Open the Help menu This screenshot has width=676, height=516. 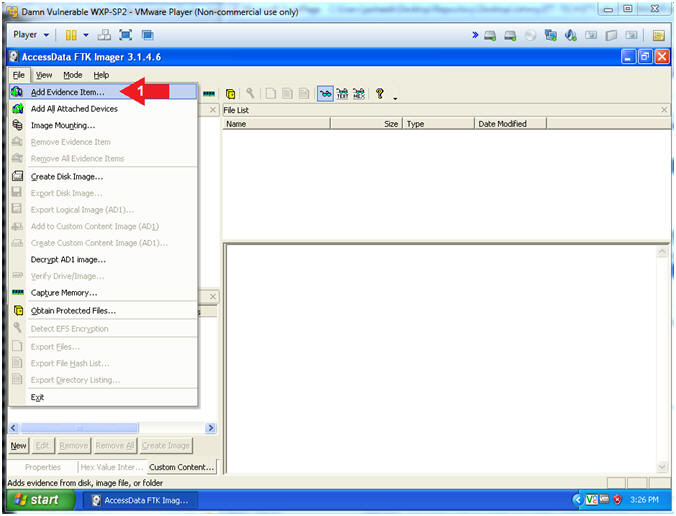point(101,75)
